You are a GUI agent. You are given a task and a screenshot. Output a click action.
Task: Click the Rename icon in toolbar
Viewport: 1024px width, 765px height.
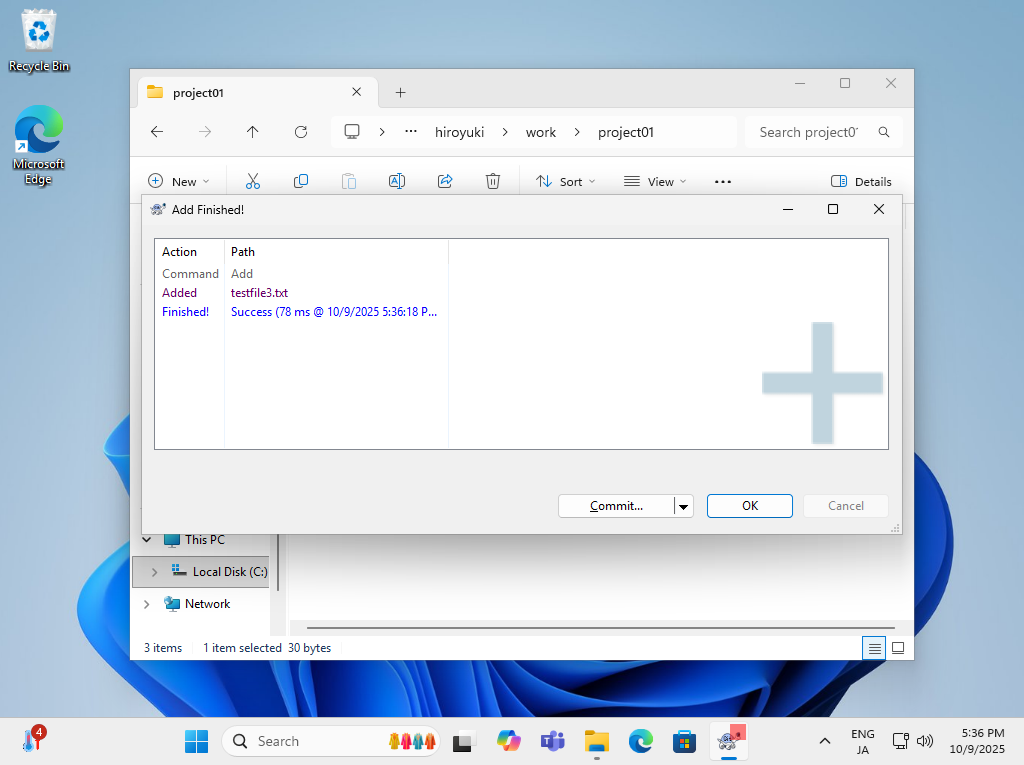(x=396, y=181)
